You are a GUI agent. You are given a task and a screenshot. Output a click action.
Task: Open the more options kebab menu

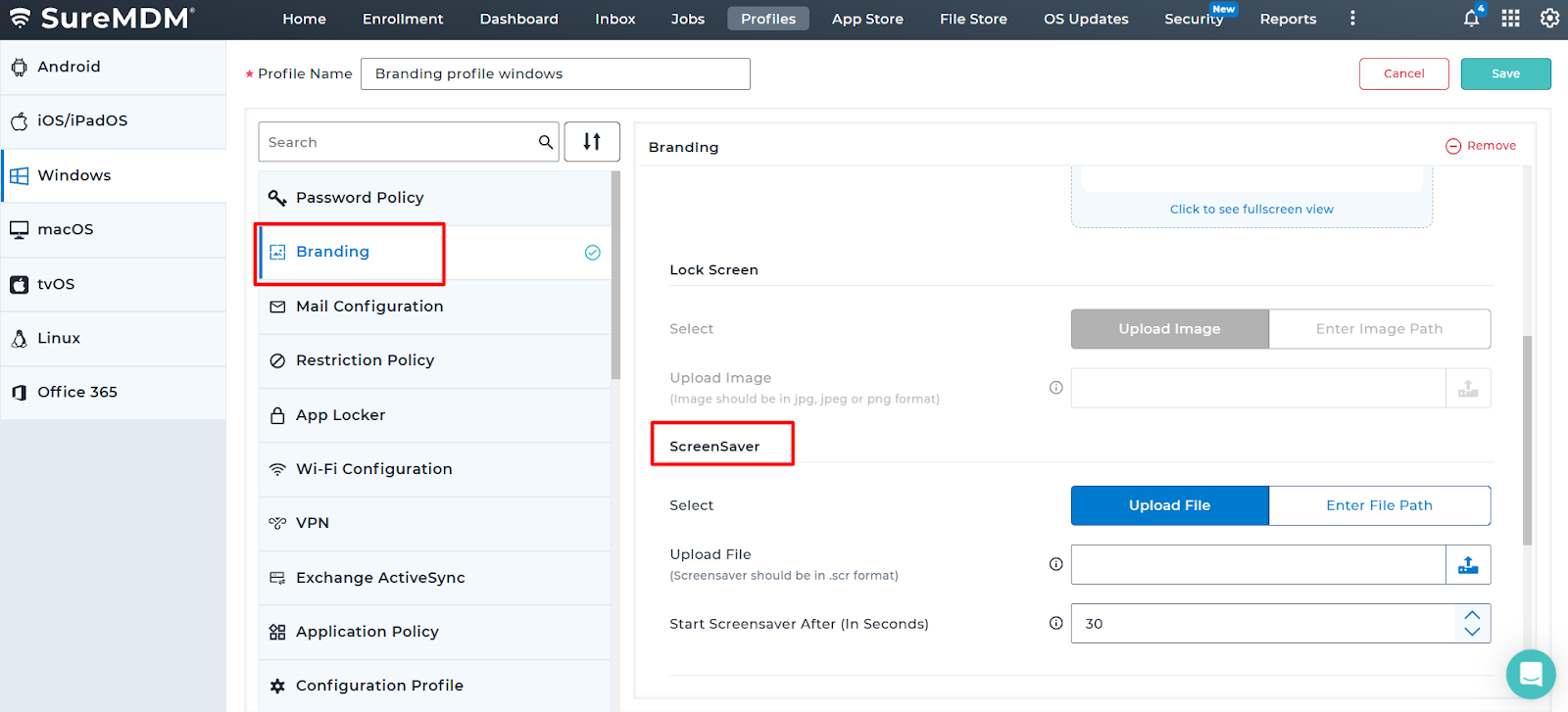(x=1352, y=19)
